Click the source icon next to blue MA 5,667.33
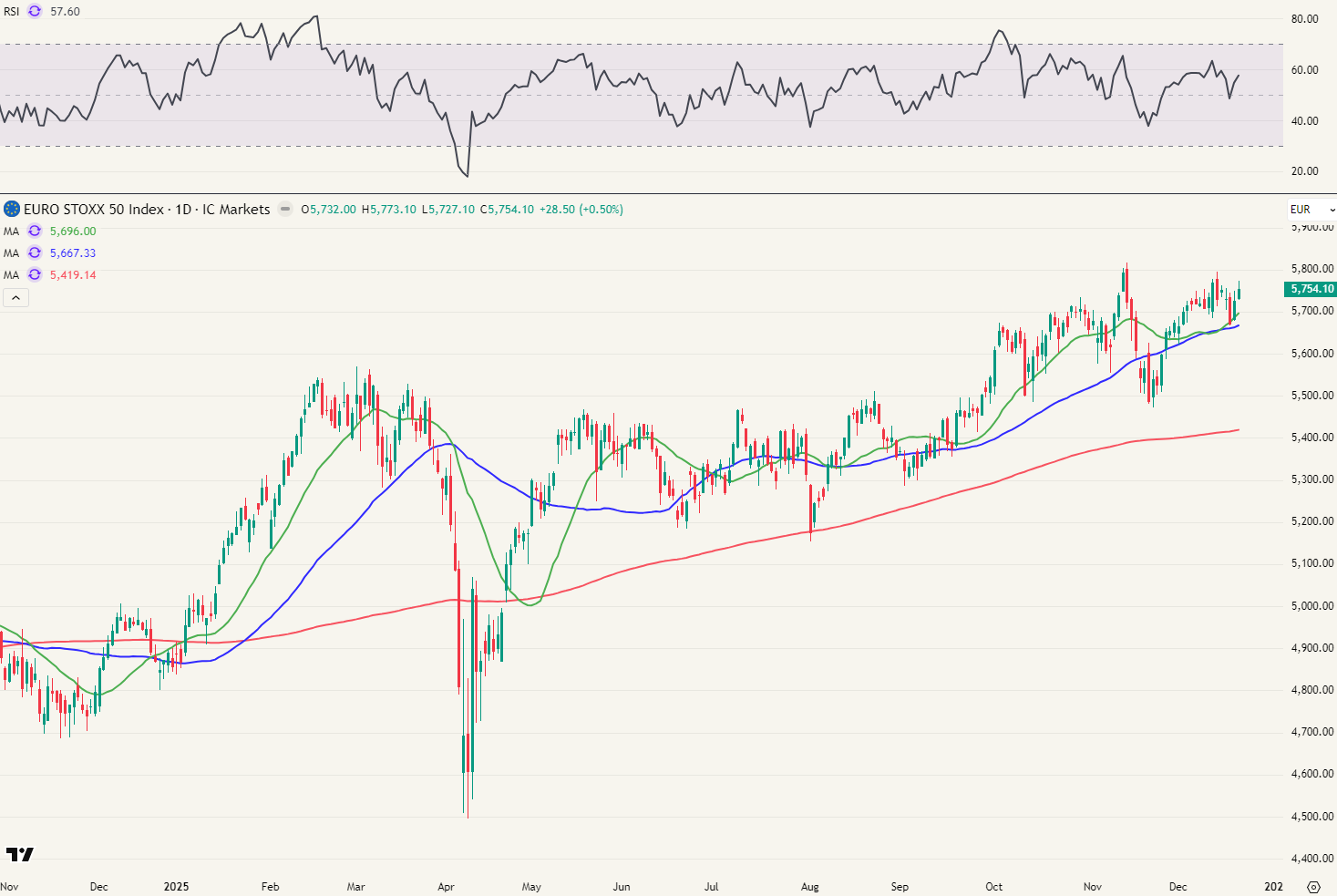Image resolution: width=1337 pixels, height=896 pixels. point(34,252)
